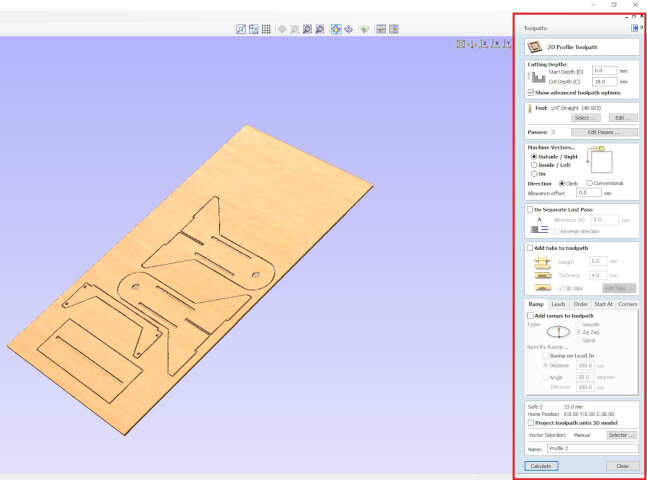This screenshot has width=647, height=480.
Task: Click the tile-windows-horizontally icon
Action: (381, 29)
